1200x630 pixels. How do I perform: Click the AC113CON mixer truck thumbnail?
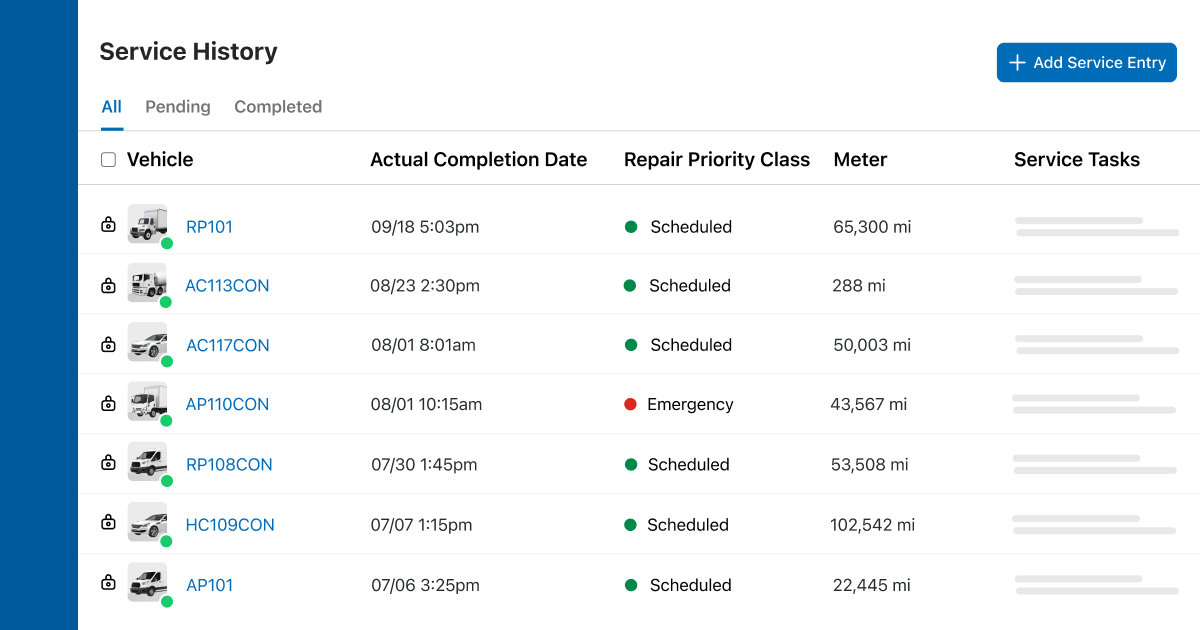tap(147, 283)
